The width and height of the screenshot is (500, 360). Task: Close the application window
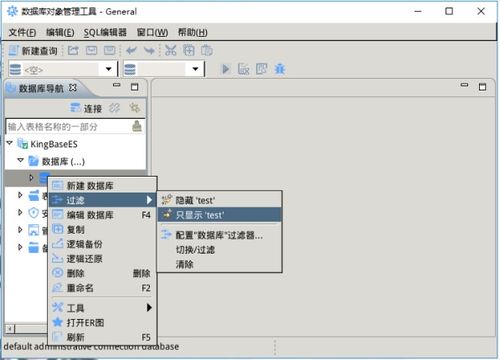[481, 11]
